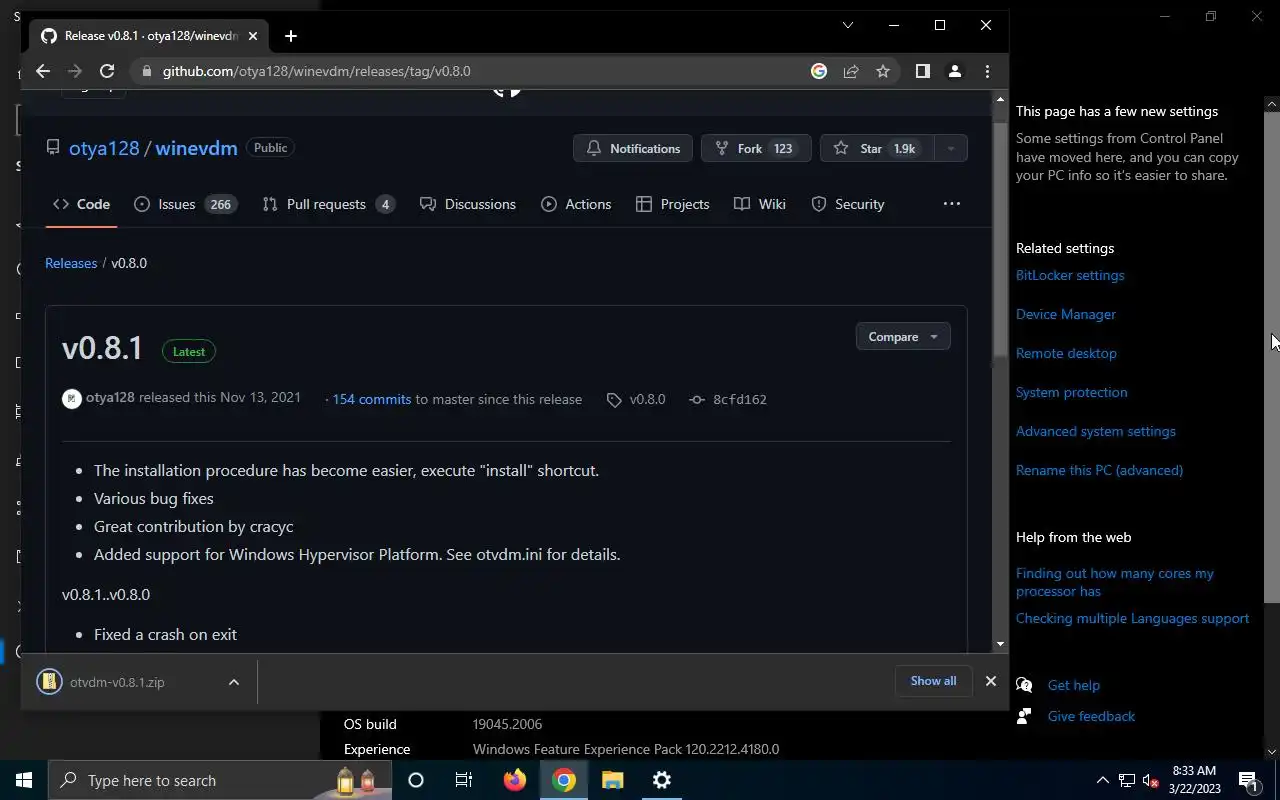Open otya128 author avatar
This screenshot has height=800, width=1280.
(72, 399)
